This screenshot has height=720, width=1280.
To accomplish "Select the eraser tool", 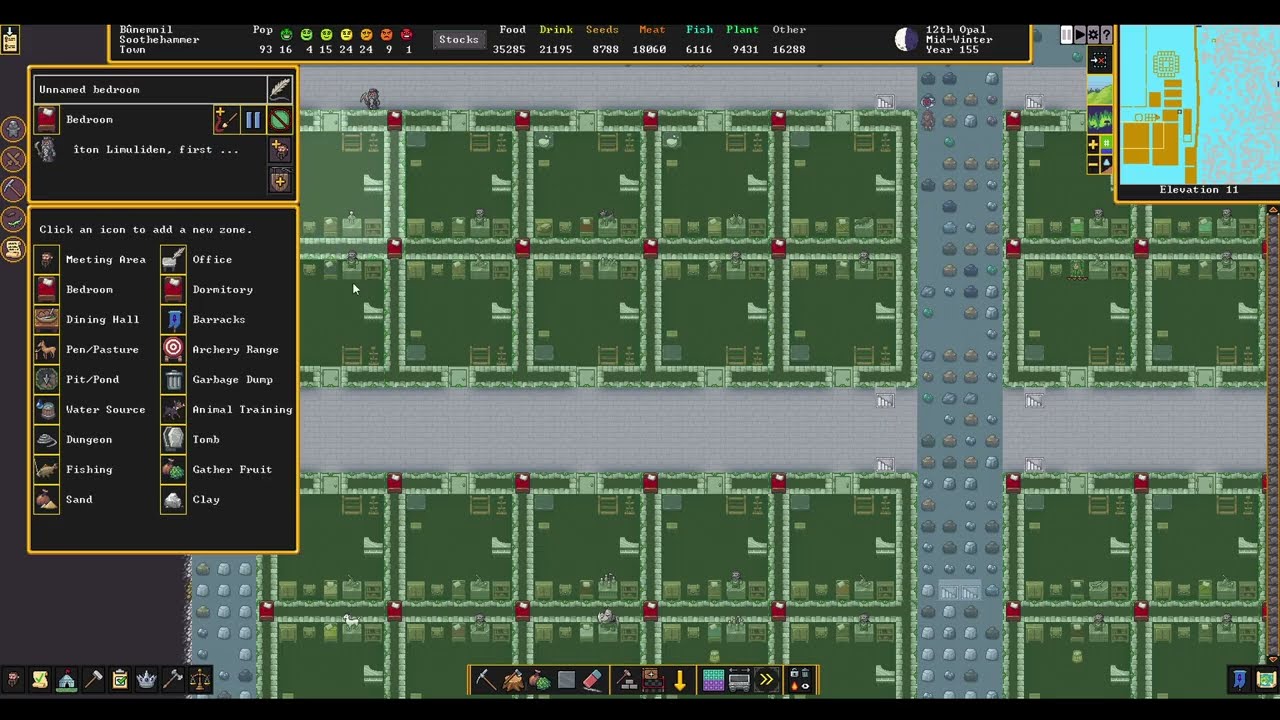I will pos(593,680).
